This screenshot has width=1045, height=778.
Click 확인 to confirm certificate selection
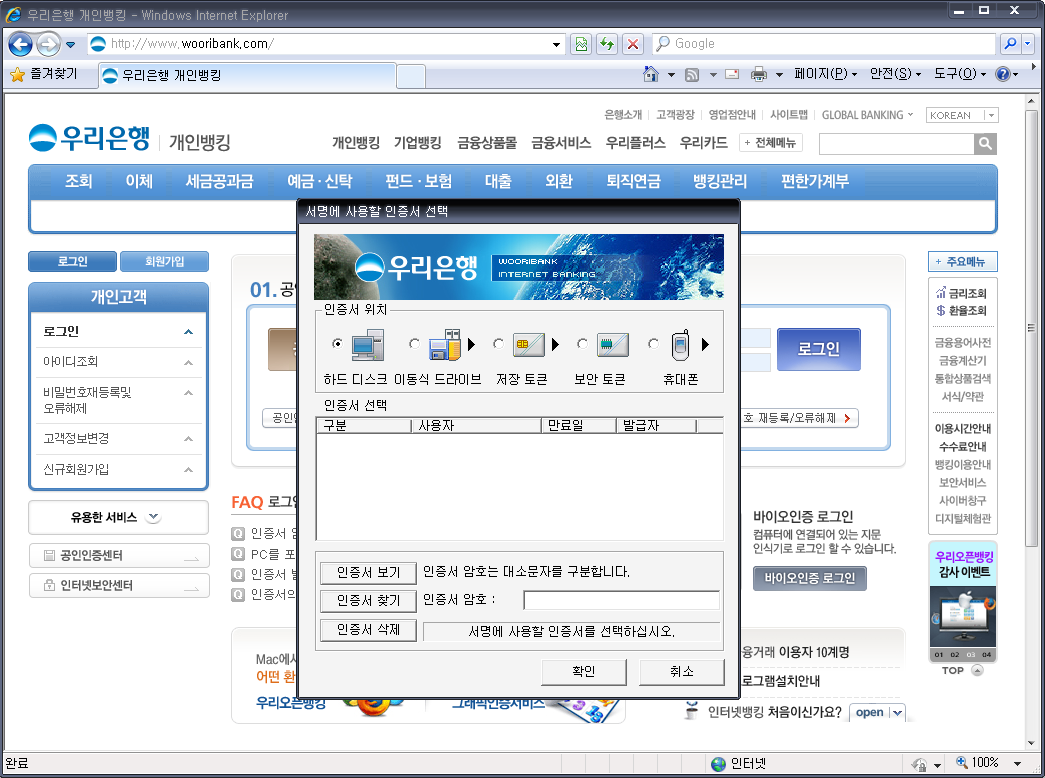tap(583, 671)
